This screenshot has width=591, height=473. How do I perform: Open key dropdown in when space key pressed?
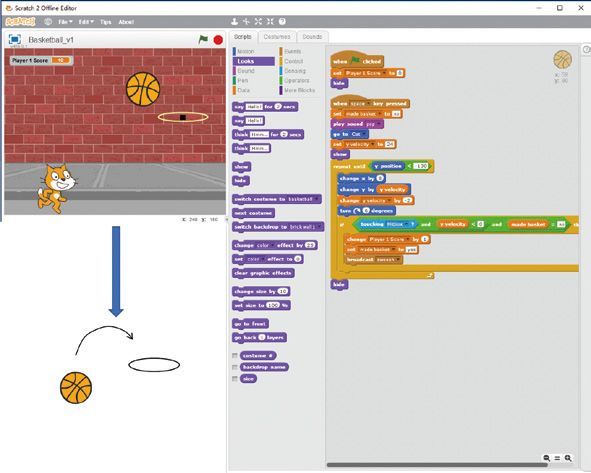coord(368,104)
